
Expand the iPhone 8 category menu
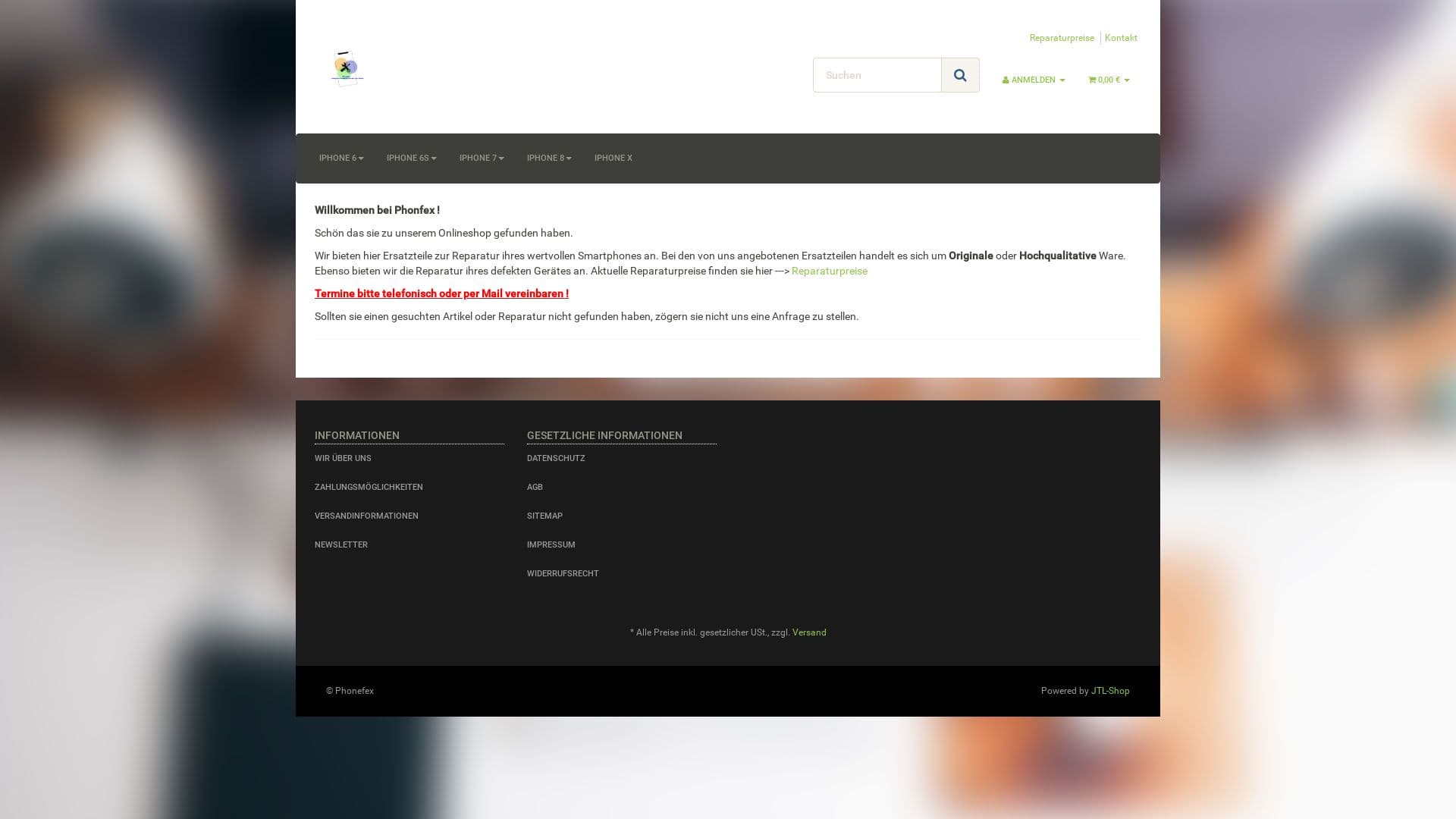pos(548,158)
